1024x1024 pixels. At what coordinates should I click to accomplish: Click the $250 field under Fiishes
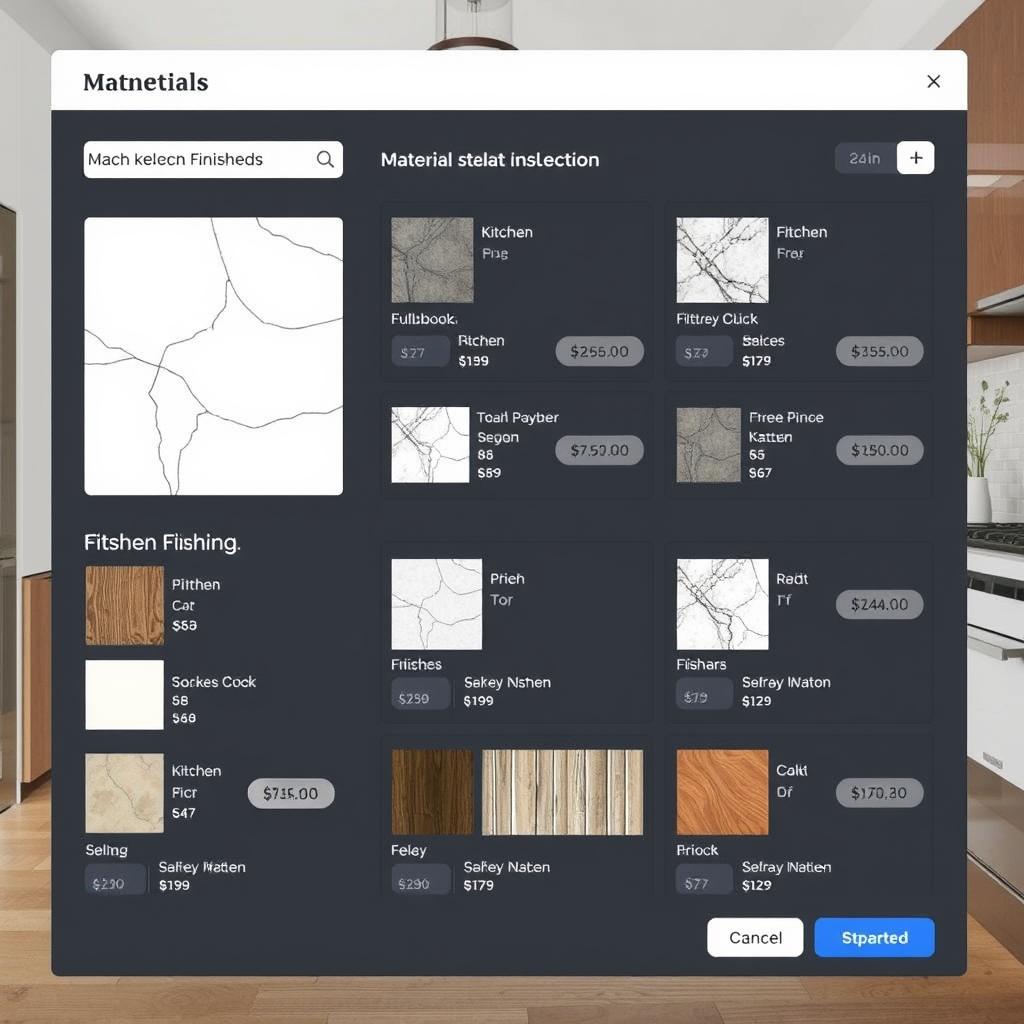click(x=421, y=694)
